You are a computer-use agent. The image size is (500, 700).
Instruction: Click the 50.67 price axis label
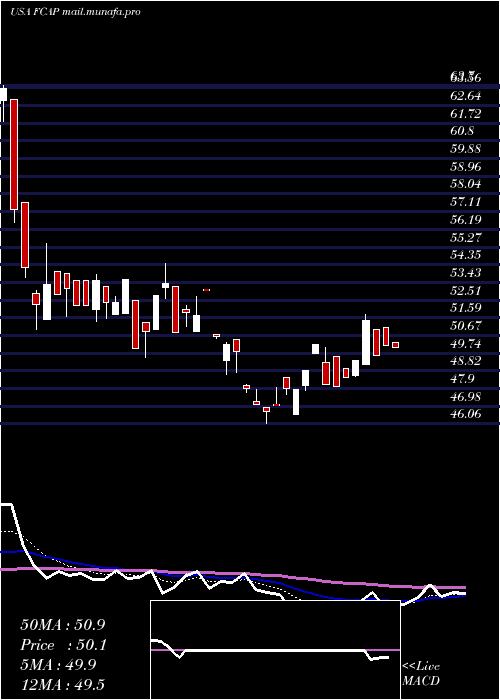point(465,326)
